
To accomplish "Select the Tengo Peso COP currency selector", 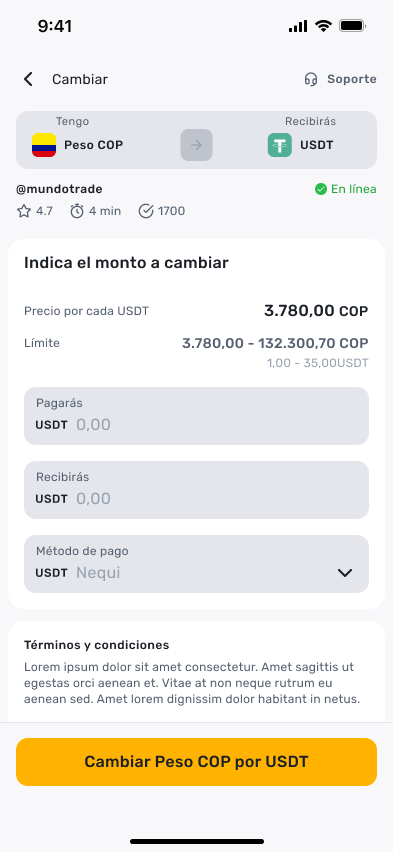I will (78, 139).
